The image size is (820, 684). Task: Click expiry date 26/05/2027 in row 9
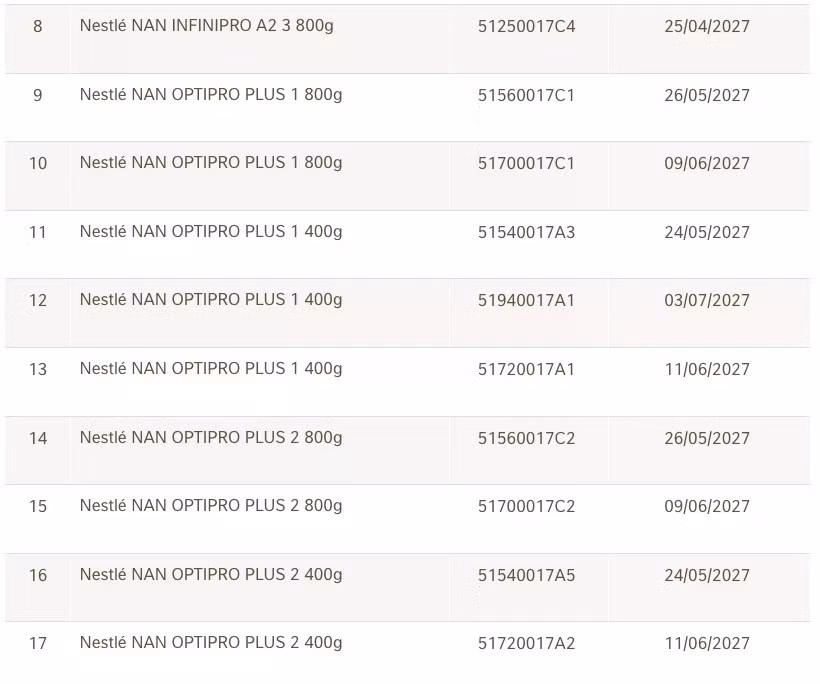(x=706, y=96)
